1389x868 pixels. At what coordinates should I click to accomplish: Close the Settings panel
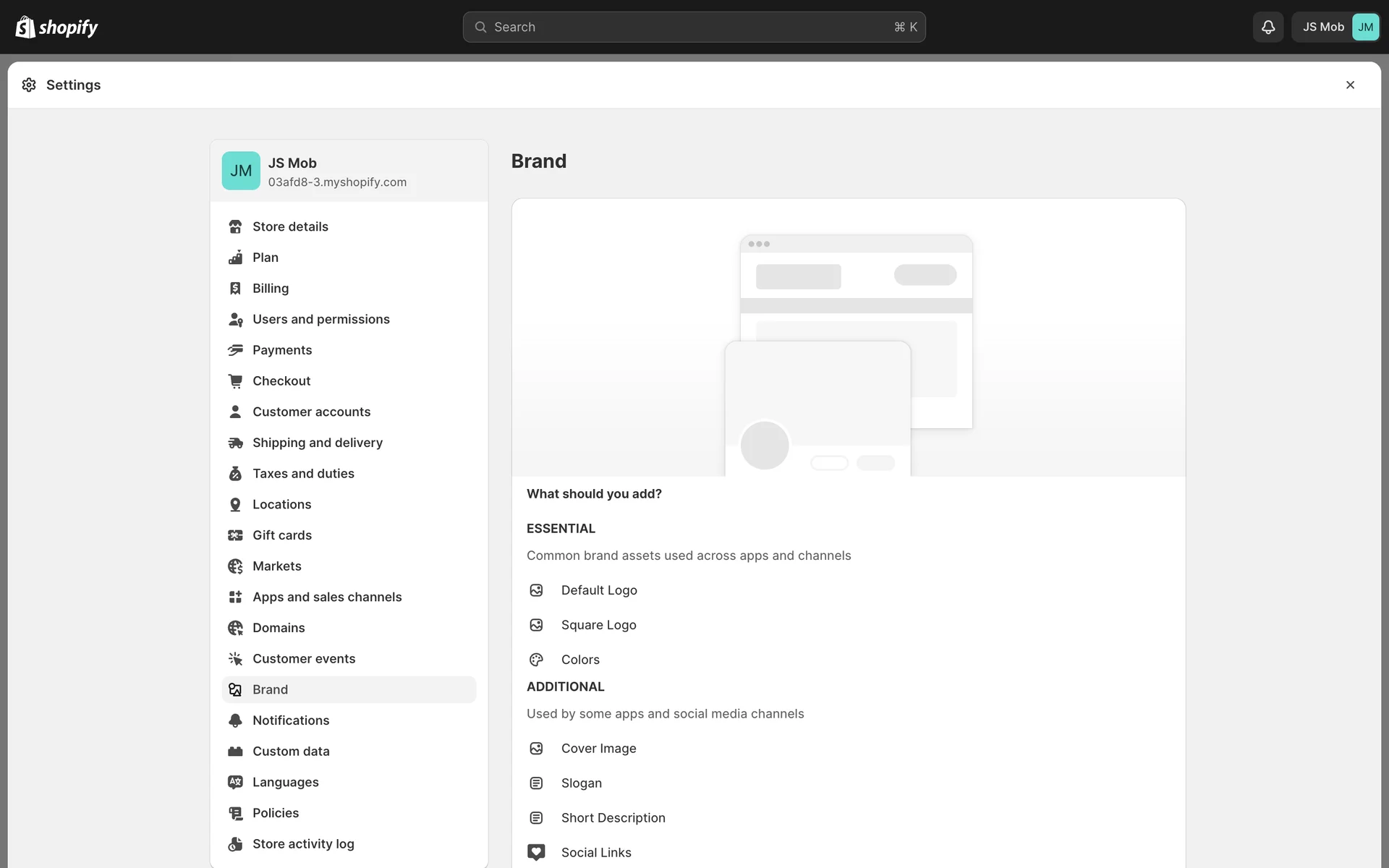click(1350, 85)
